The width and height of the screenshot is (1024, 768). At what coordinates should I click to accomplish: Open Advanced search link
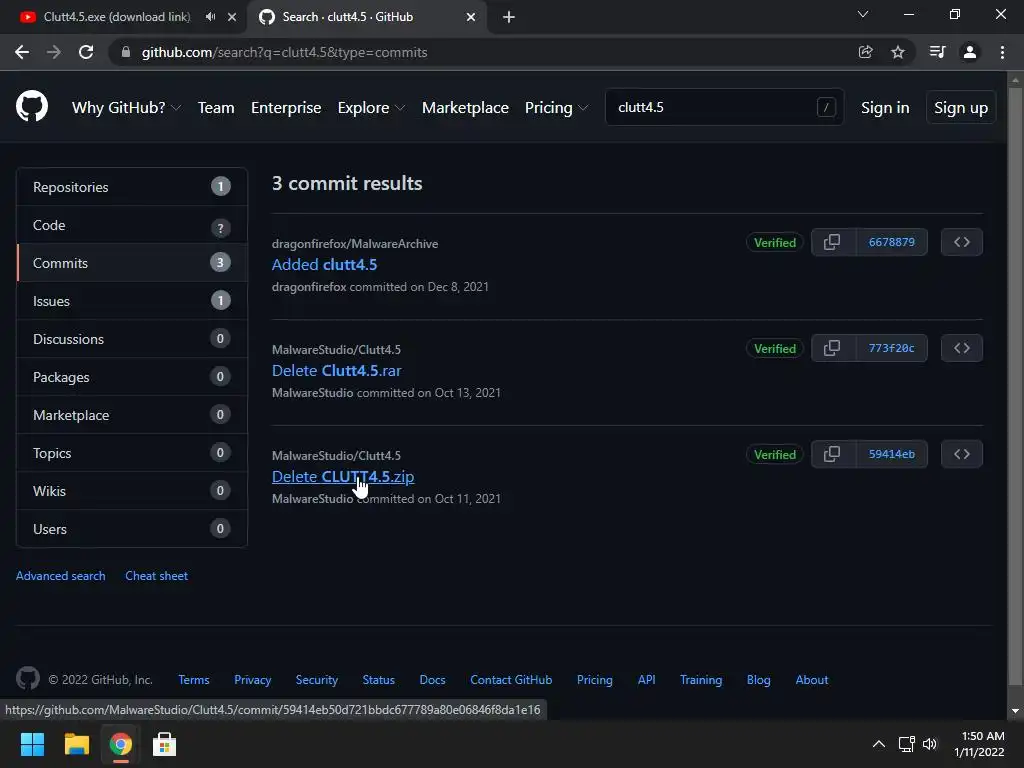pyautogui.click(x=61, y=575)
